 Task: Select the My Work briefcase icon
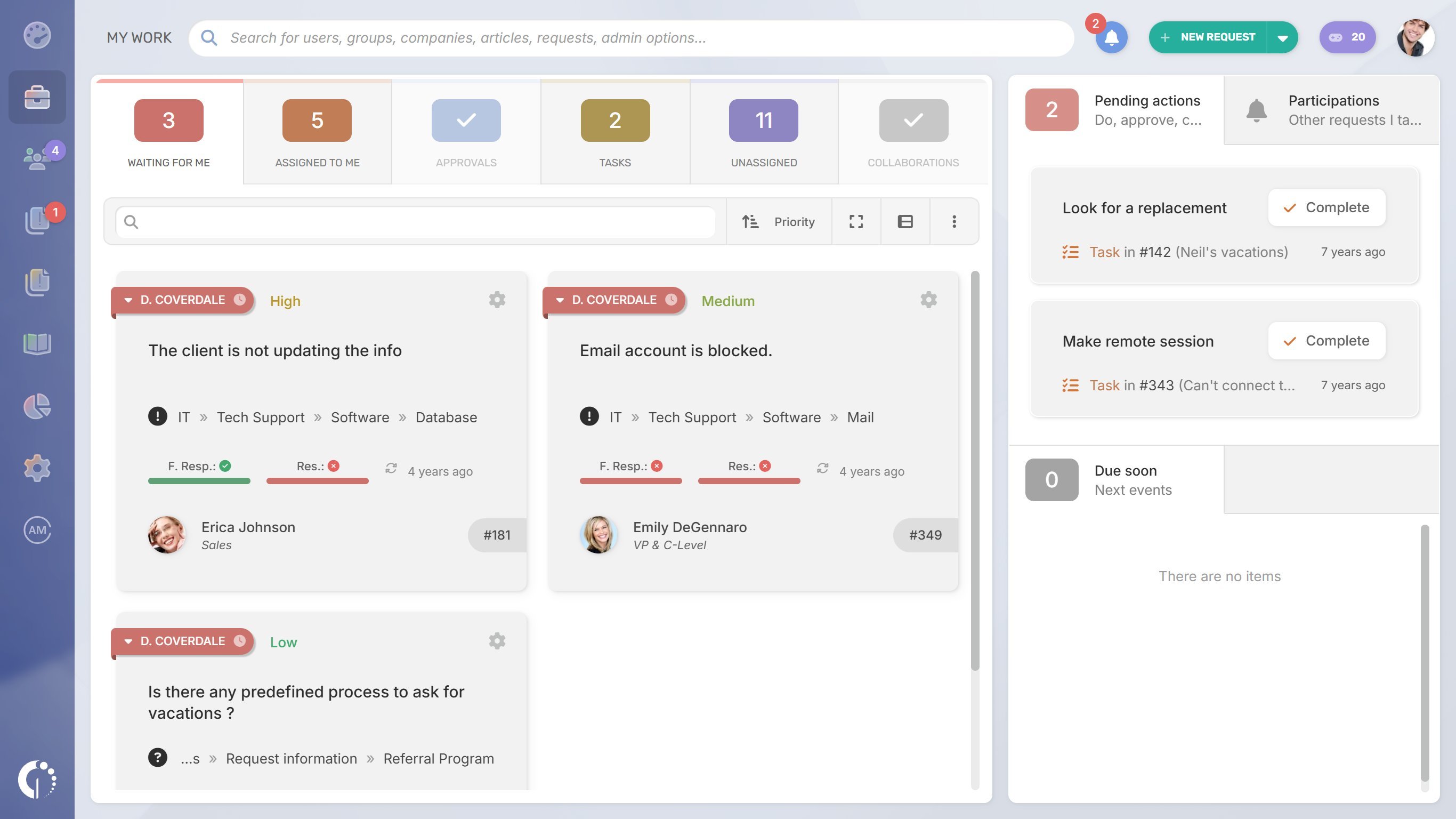[x=37, y=97]
